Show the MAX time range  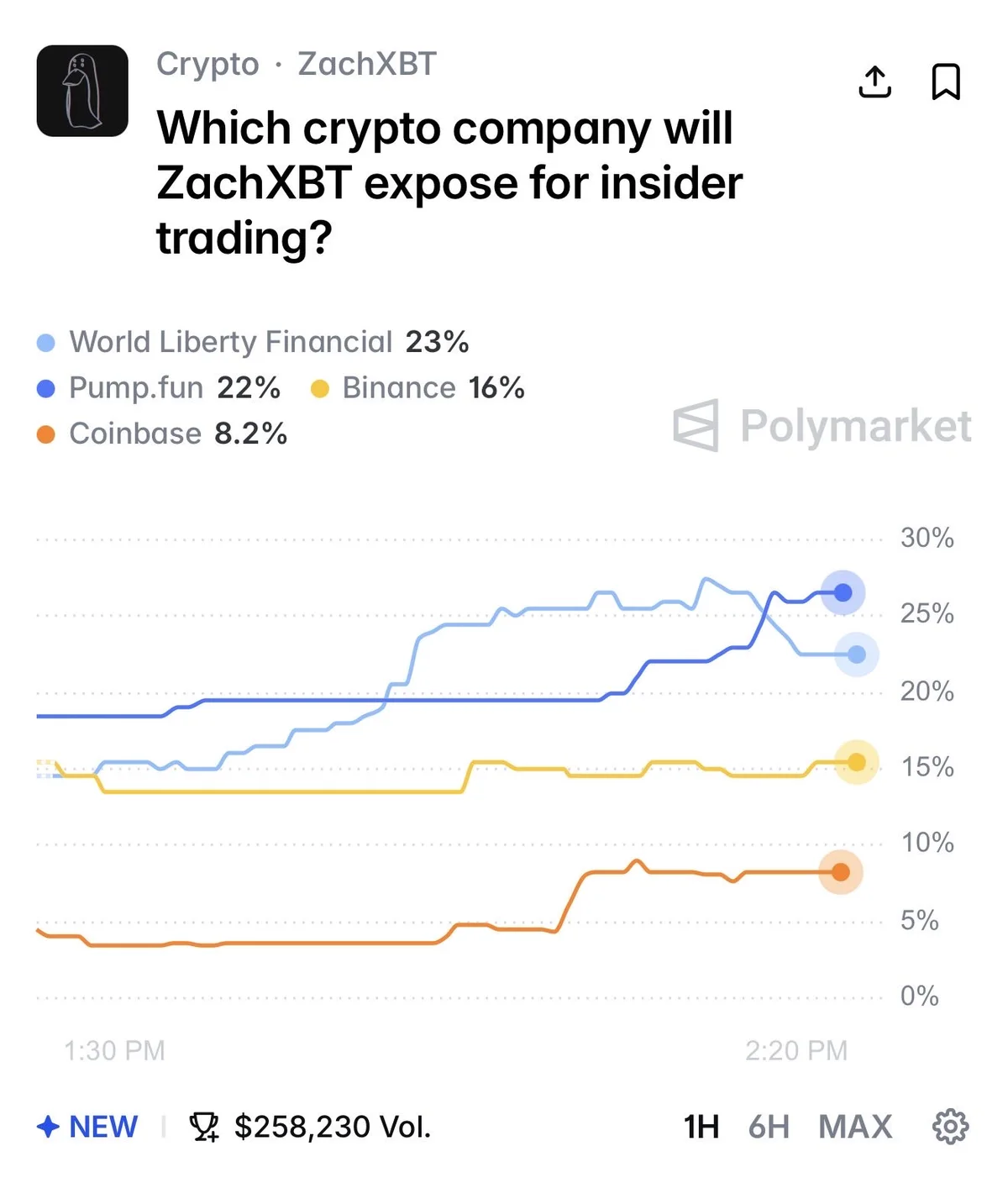tap(855, 1127)
